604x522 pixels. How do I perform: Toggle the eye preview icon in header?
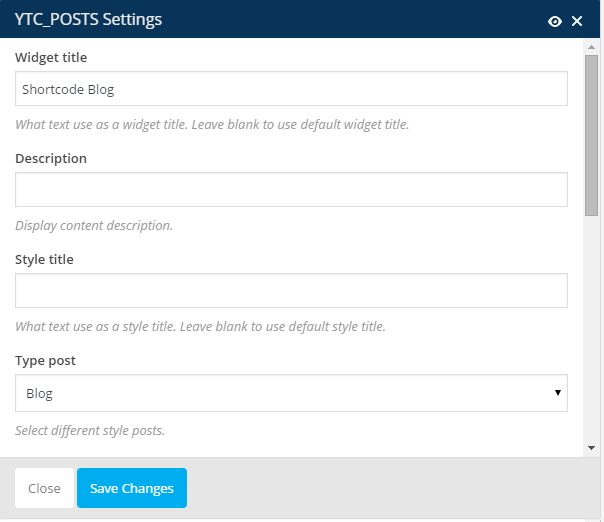(x=555, y=21)
